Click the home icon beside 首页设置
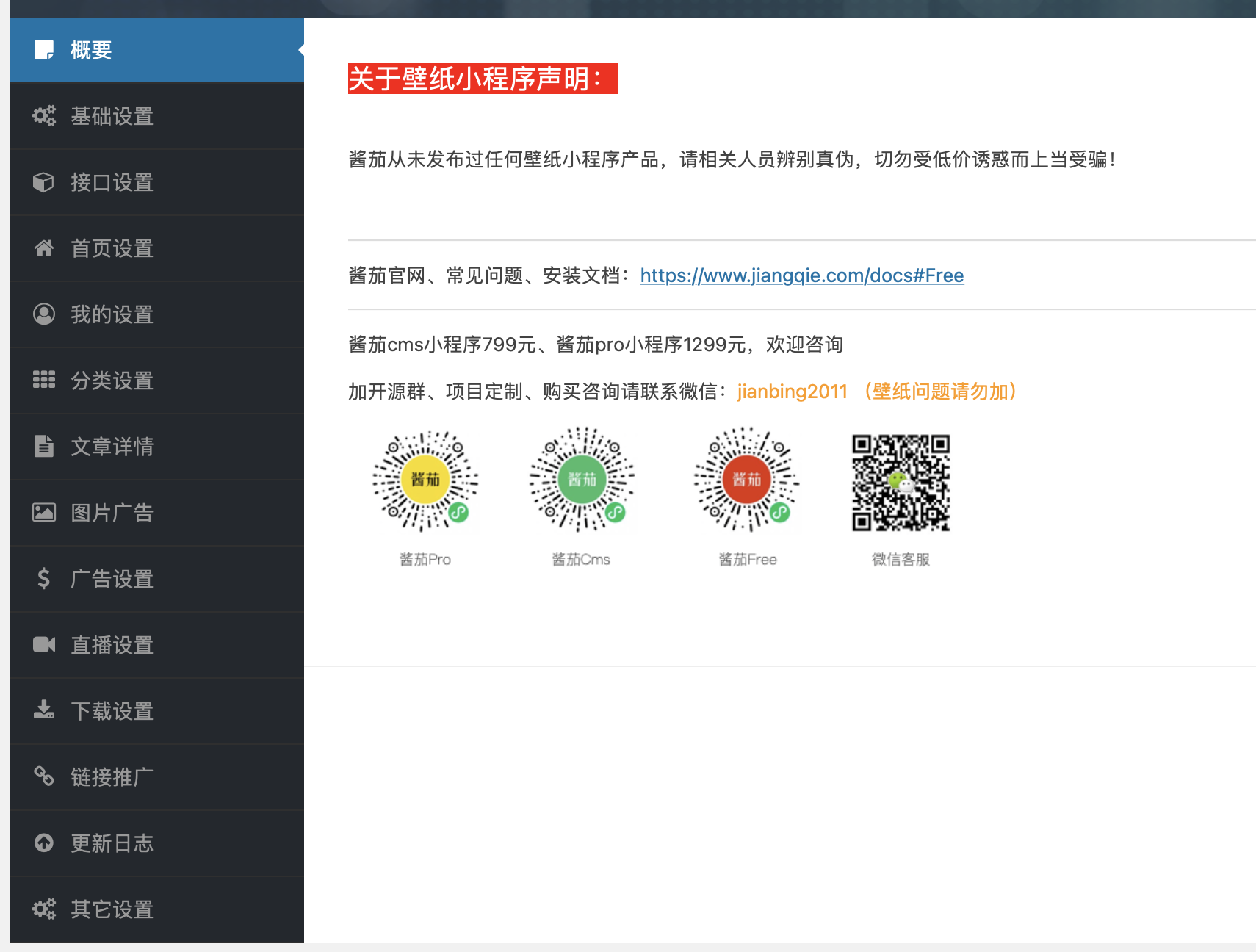The image size is (1256, 952). coord(44,248)
